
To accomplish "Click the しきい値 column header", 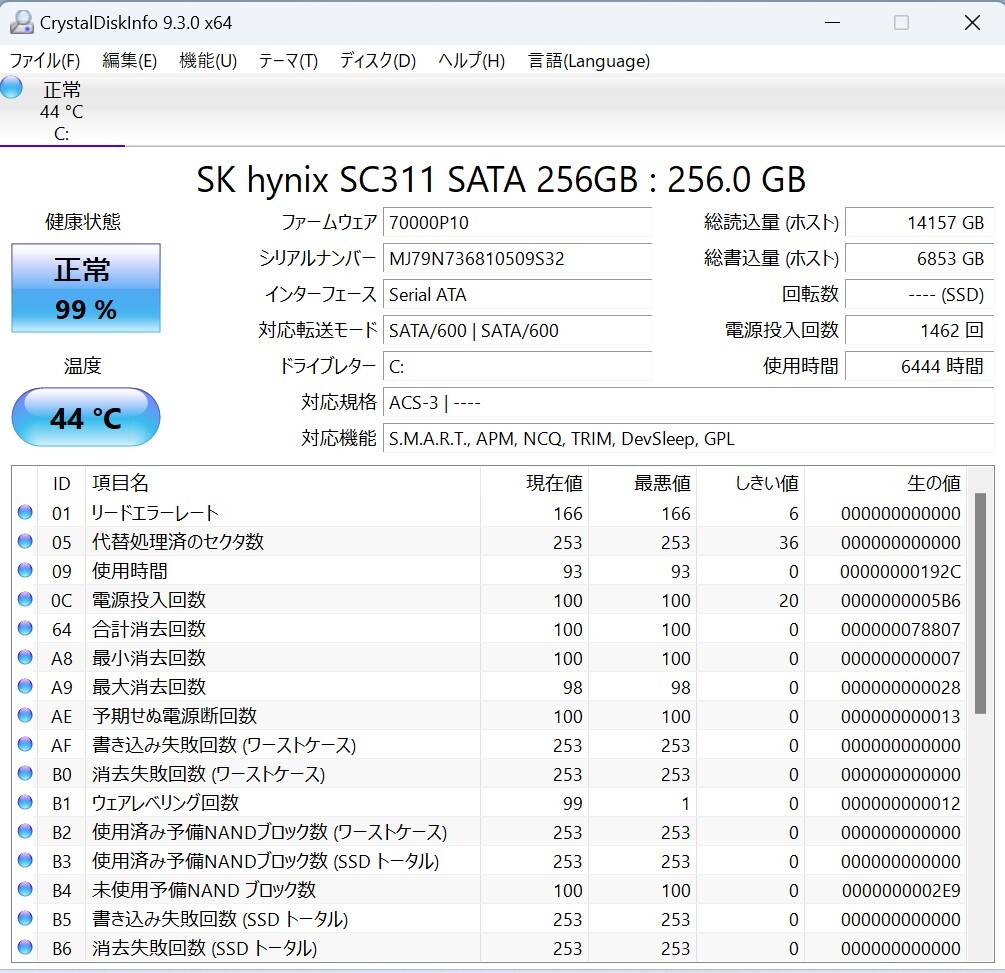I will (751, 483).
